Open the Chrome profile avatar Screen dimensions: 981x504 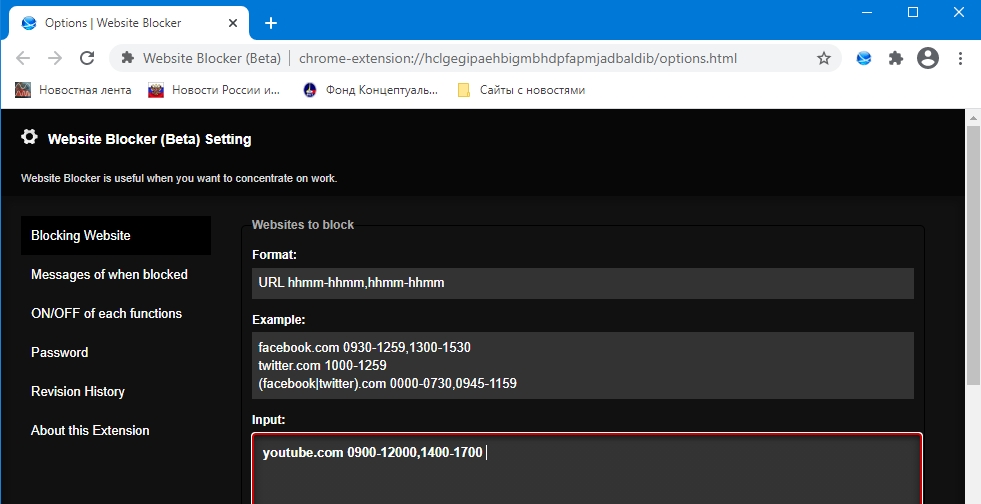tap(928, 58)
